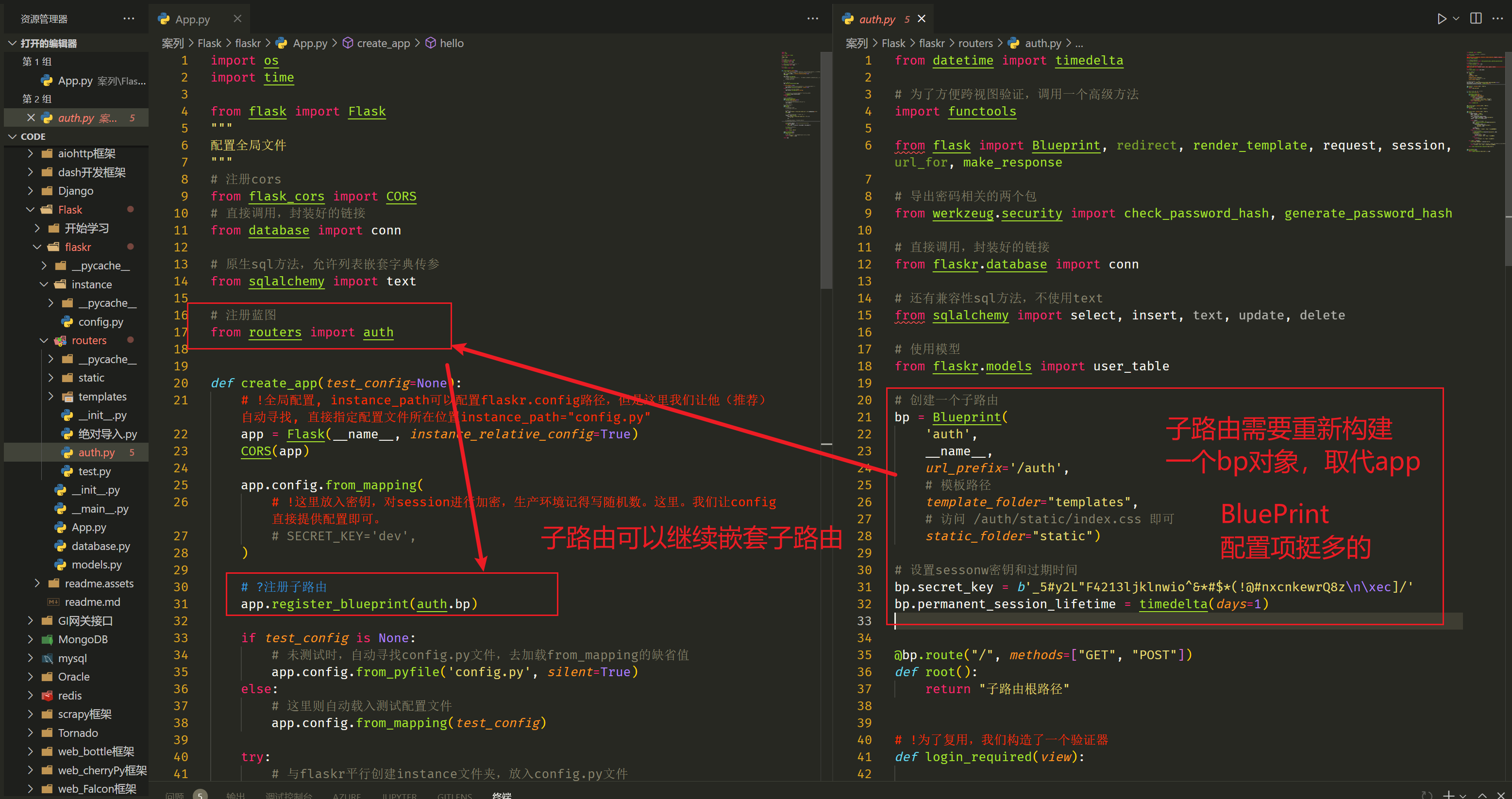Image resolution: width=1512 pixels, height=799 pixels.
Task: Switch to the App.py tab
Action: pos(192,19)
